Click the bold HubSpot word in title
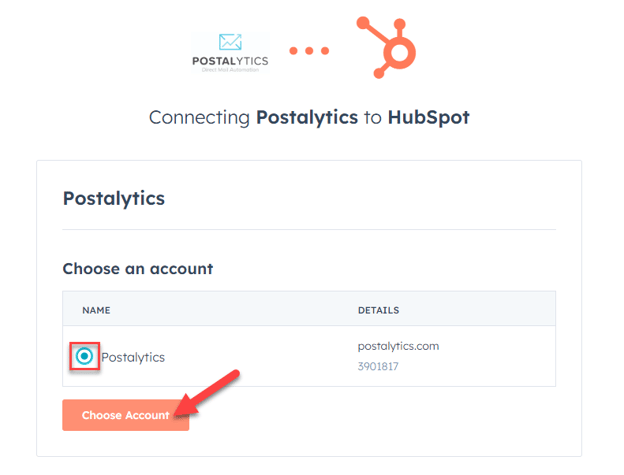 pyautogui.click(x=429, y=117)
